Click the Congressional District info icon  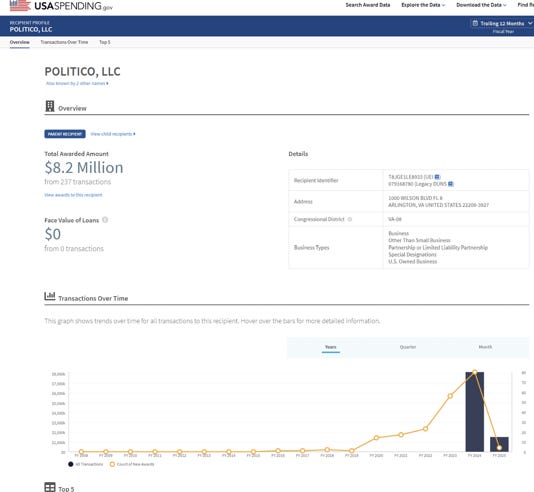click(349, 219)
